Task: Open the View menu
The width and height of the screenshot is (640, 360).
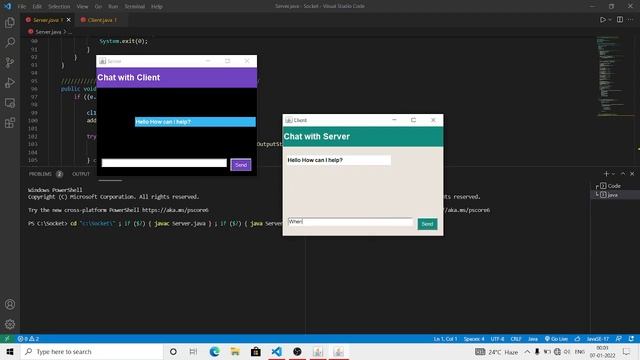Action: (82, 7)
